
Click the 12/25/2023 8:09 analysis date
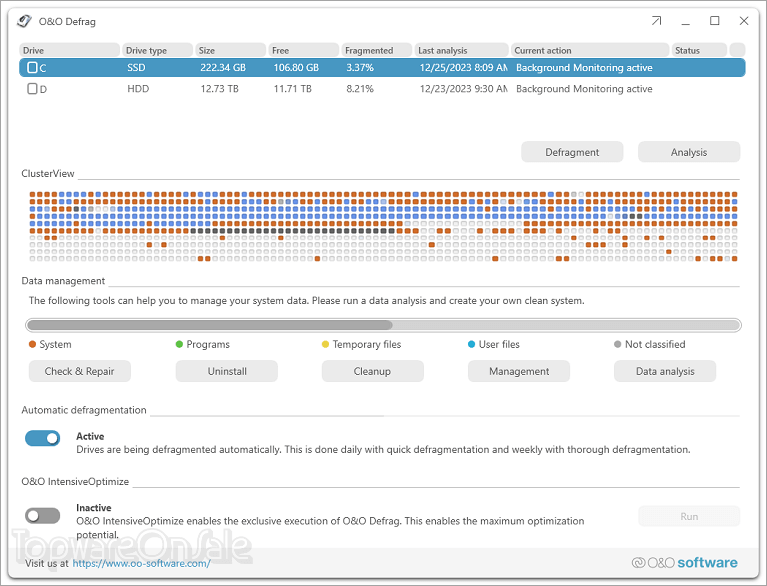pos(463,68)
